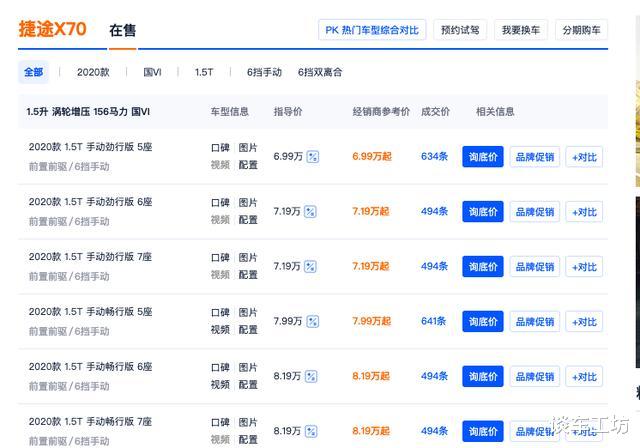Screen dimensions: 640x448
Task: Open 2020款 1.5T 手动劲行版 7座 model link
Action: point(90,257)
